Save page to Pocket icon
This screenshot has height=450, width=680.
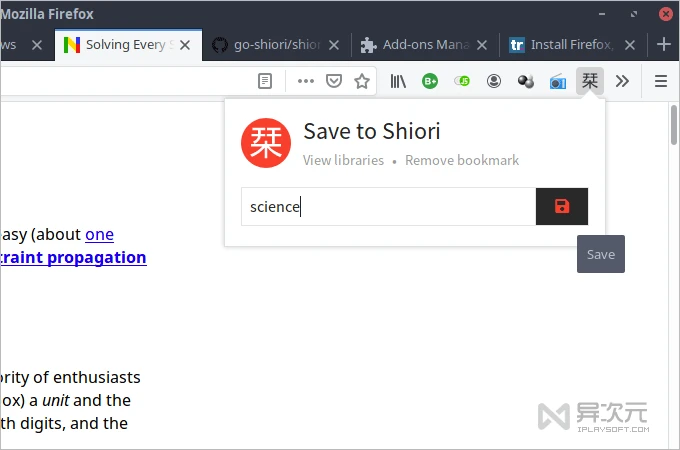334,81
